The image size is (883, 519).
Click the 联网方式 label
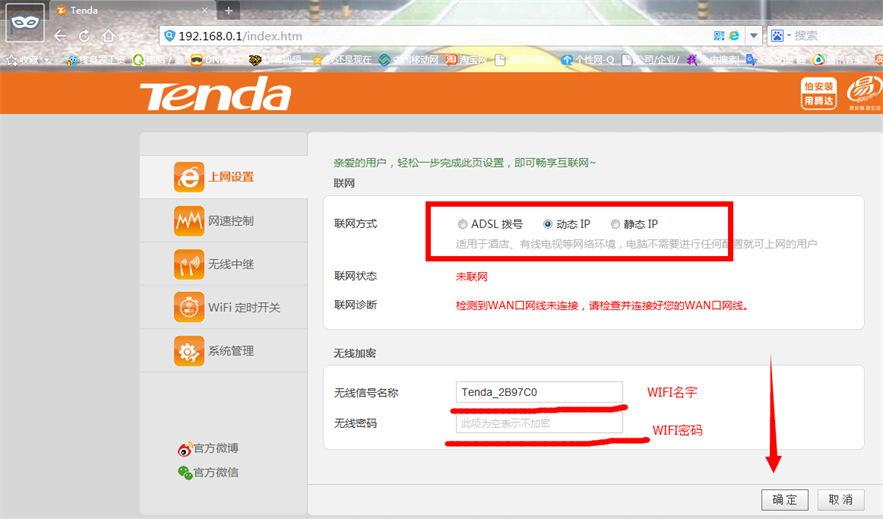tap(355, 223)
